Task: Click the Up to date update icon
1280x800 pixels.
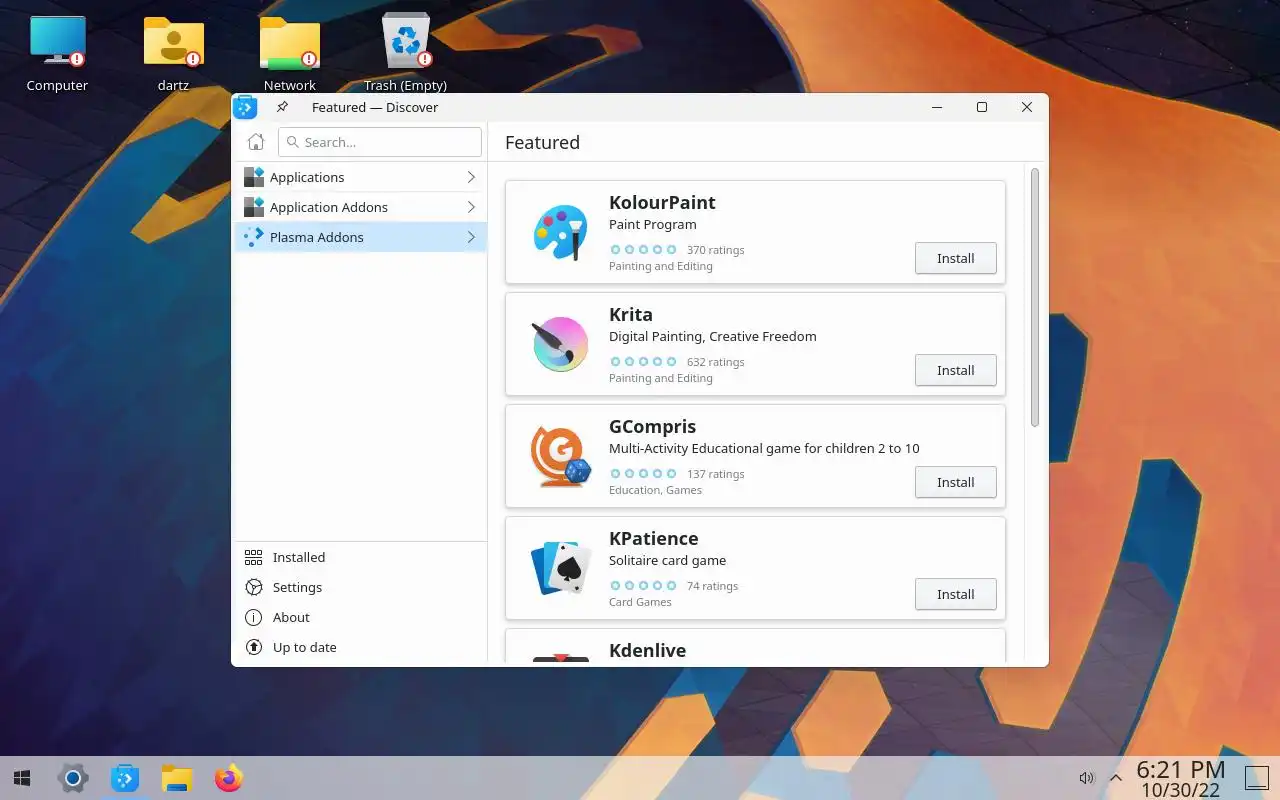Action: (x=254, y=647)
